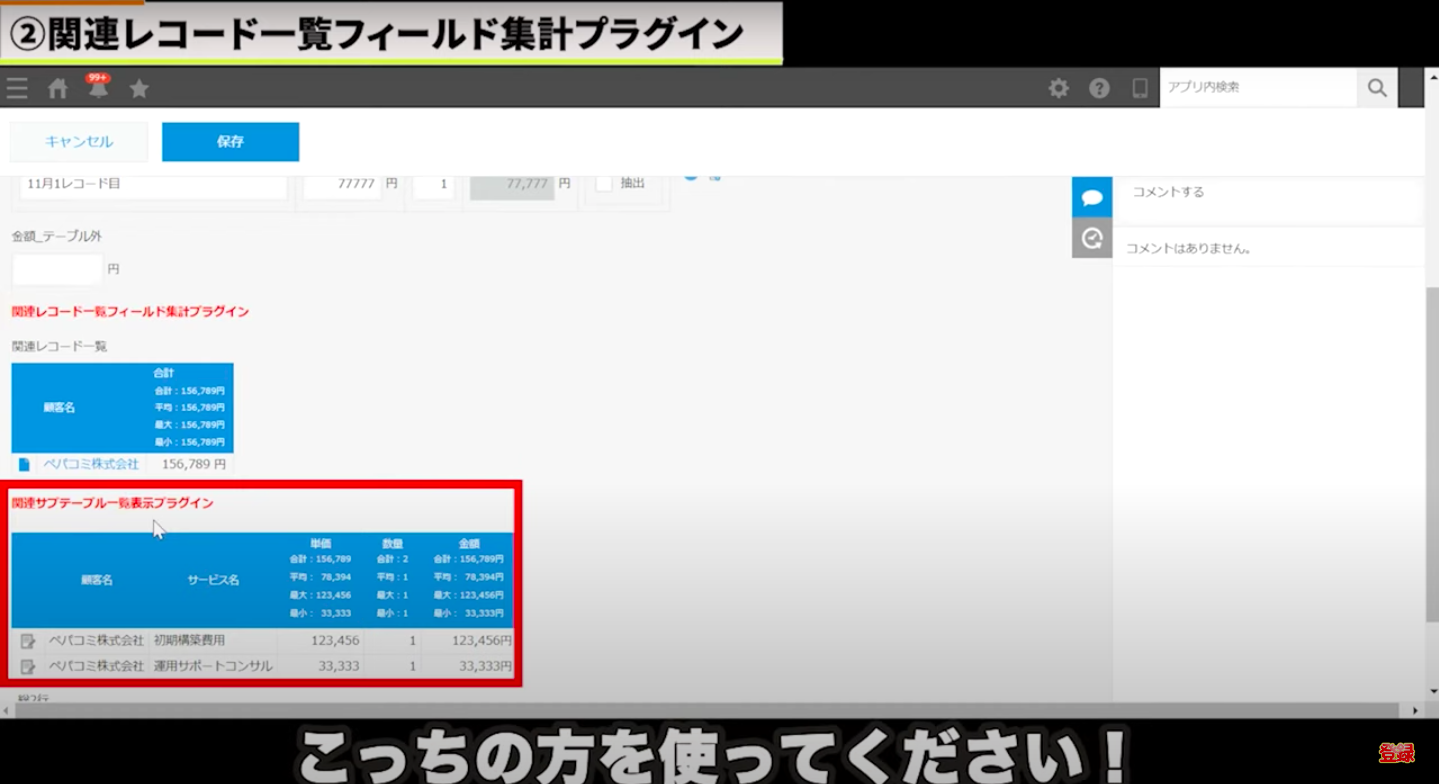This screenshot has height=784, width=1439.
Task: Open the help question mark icon
Action: coord(1099,88)
